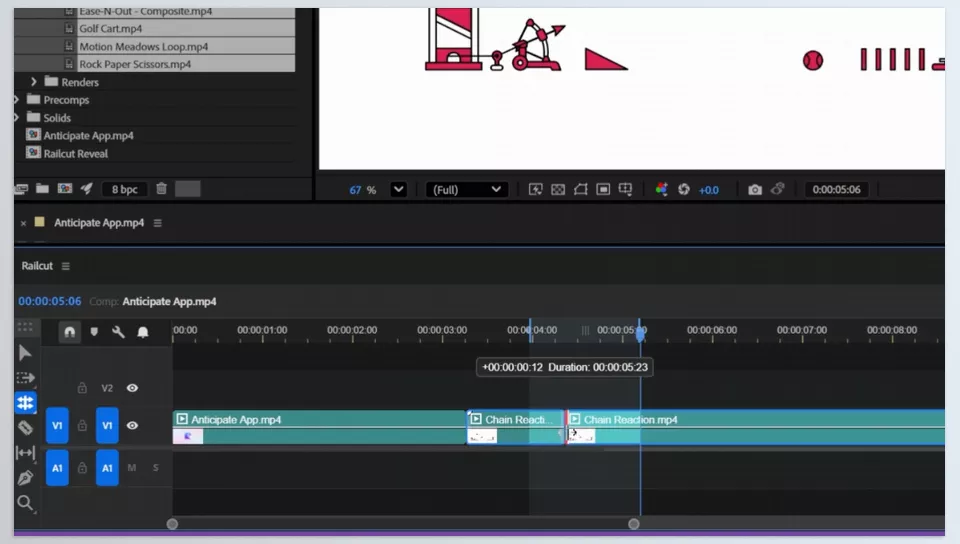Click the Region of Interest icon
Screen dimensions: 960x544
[x=603, y=190]
